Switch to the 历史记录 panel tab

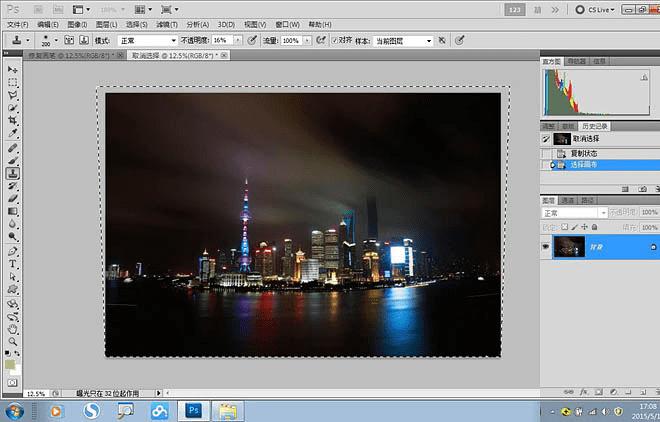coord(594,126)
